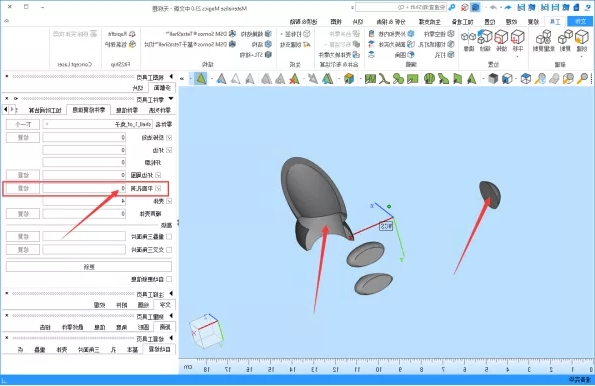Click the key icon beside search box
Viewport: 595px width, 386px height.
(x=452, y=7)
